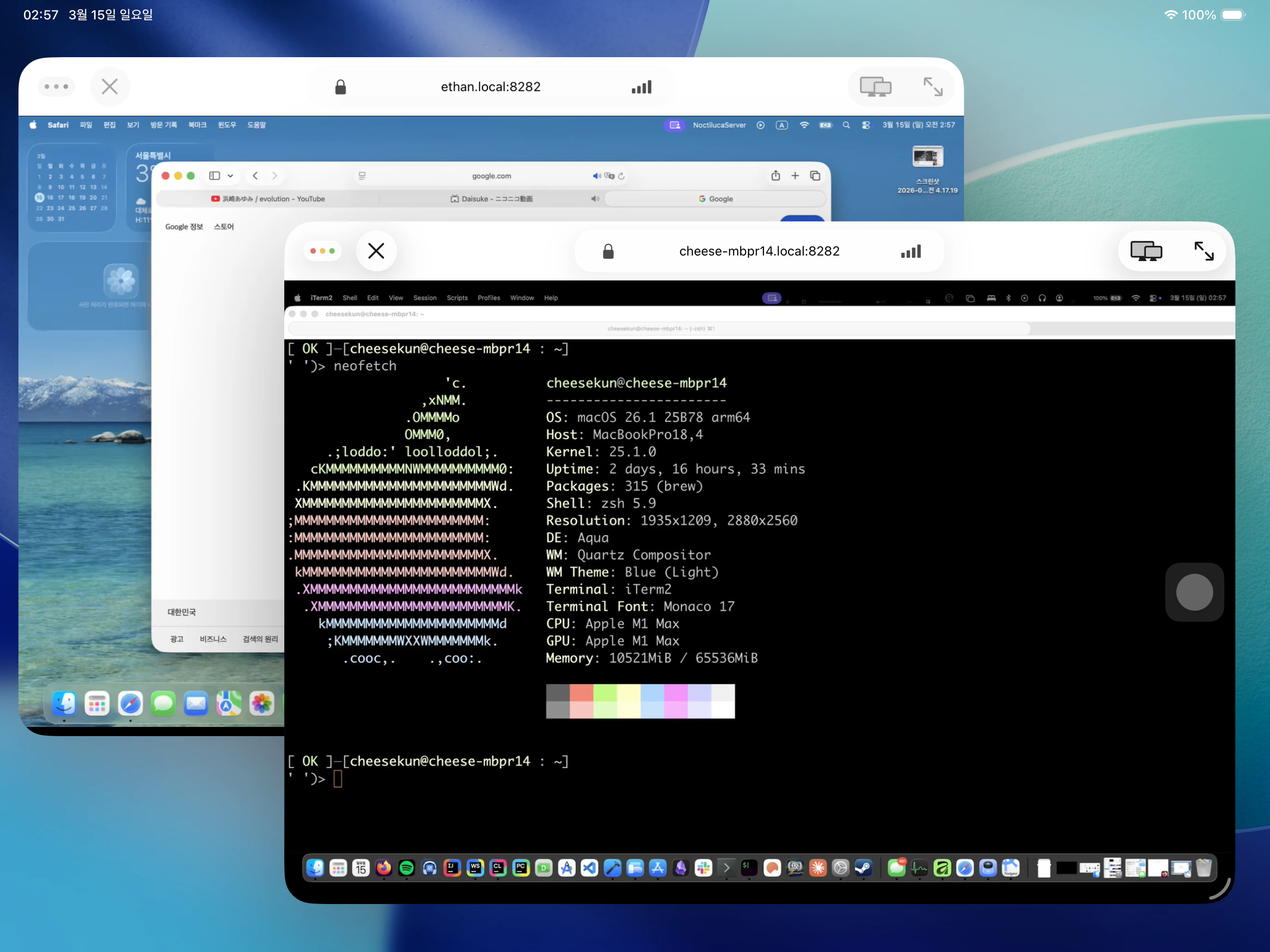Click Safari's share icon in the toolbar
This screenshot has height=952, width=1270.
tap(776, 176)
